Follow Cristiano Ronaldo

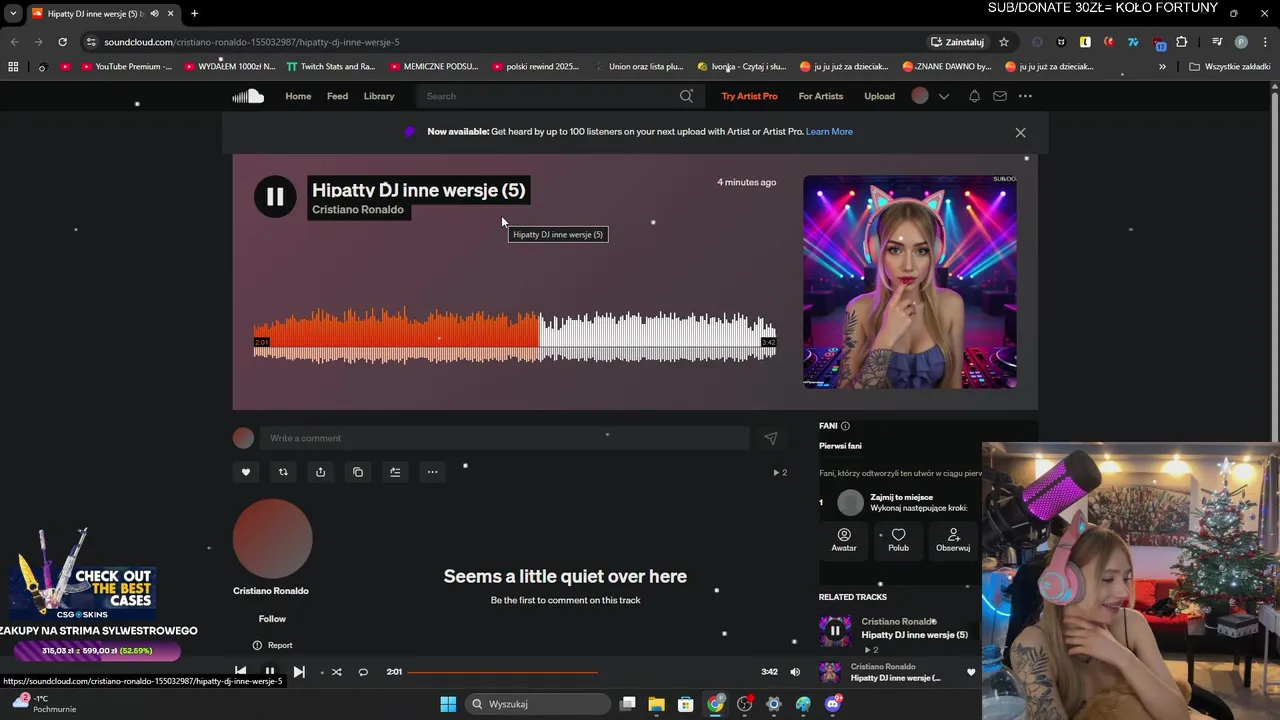272,619
